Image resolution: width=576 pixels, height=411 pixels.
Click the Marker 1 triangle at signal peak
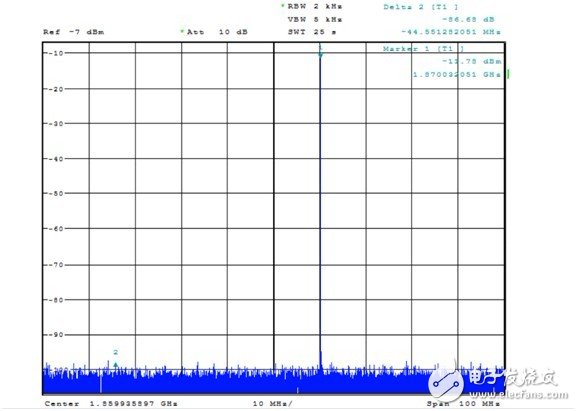[x=320, y=55]
